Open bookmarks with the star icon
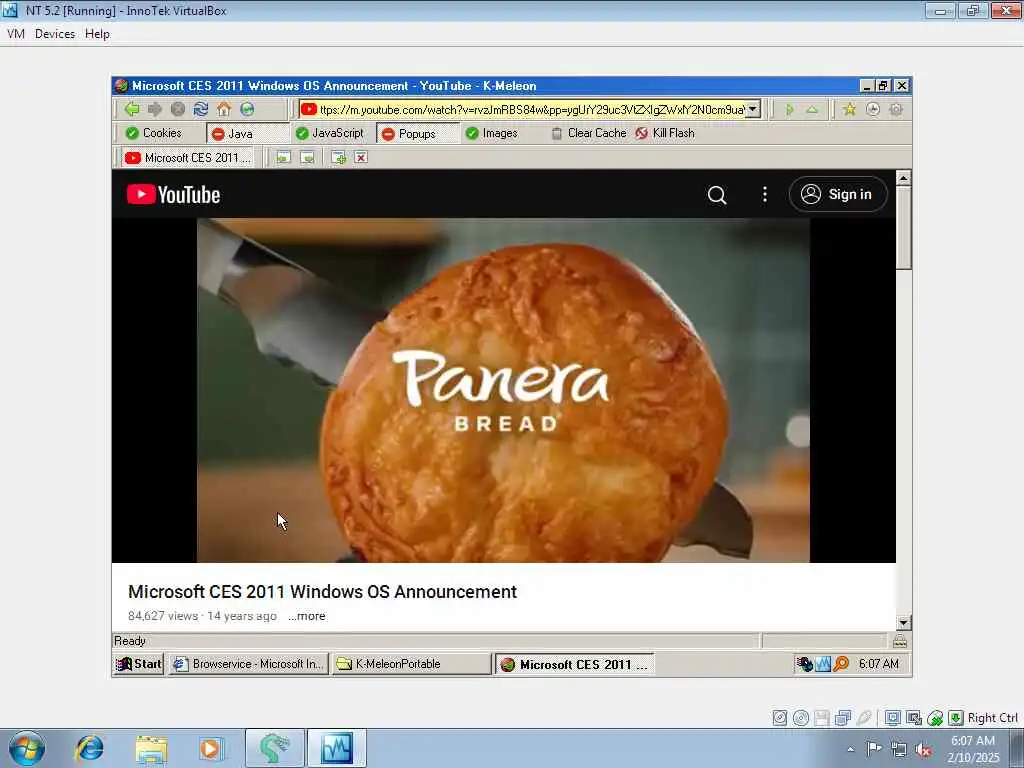The image size is (1024, 768). coord(849,109)
